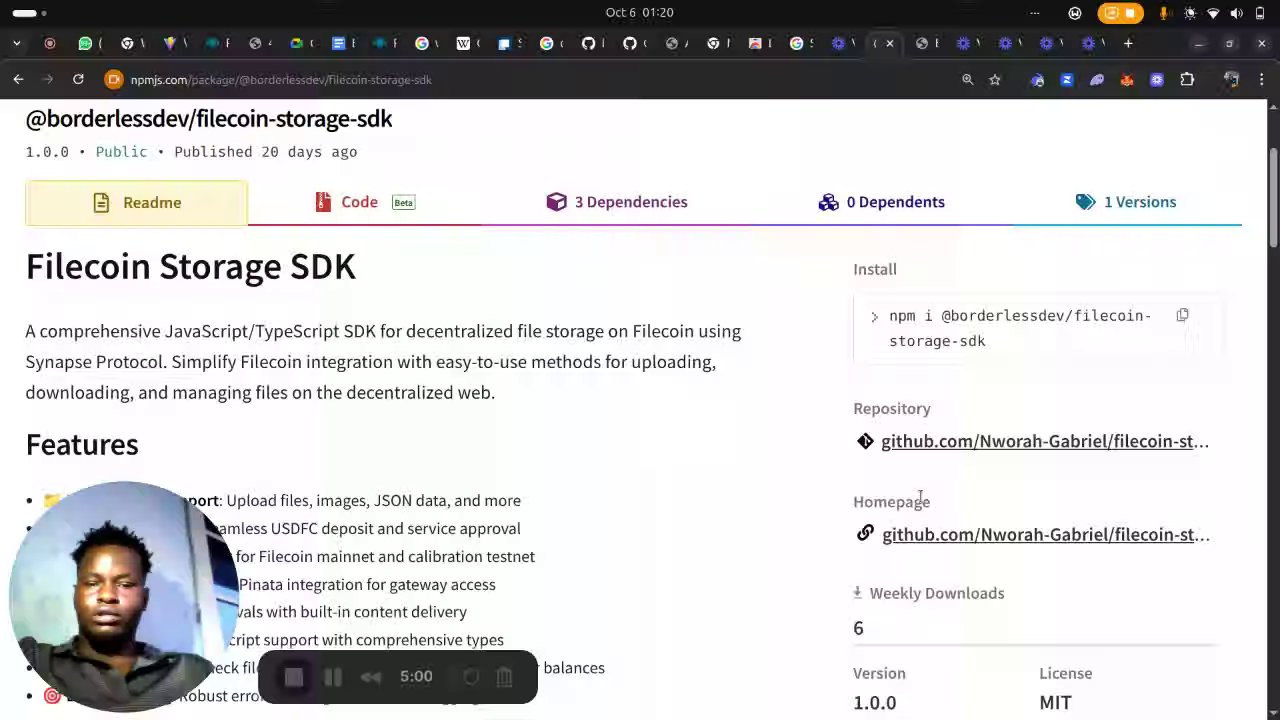Click the Weekly Downloads value 6
1280x720 pixels.
[x=858, y=628]
